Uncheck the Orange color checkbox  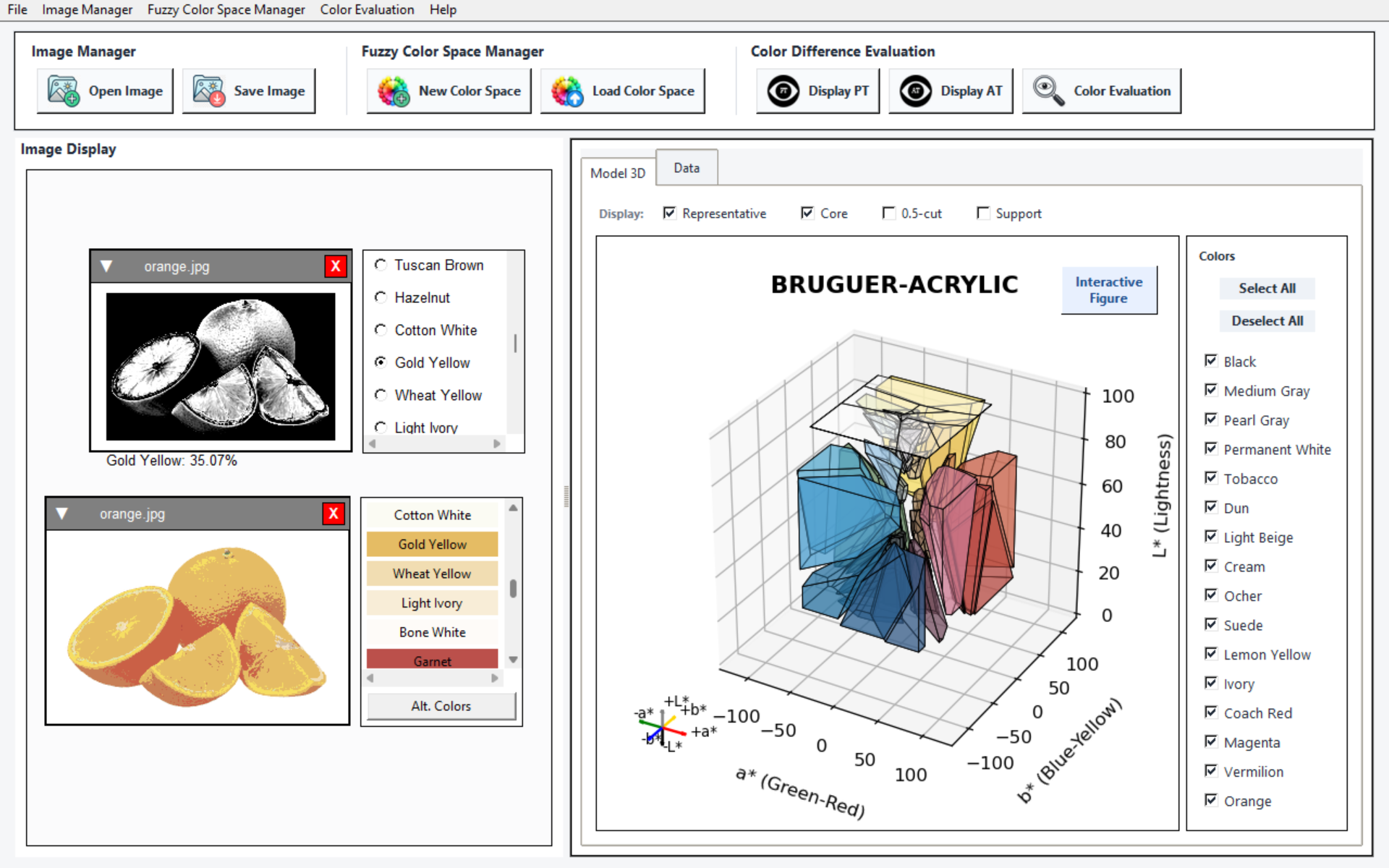coord(1211,800)
